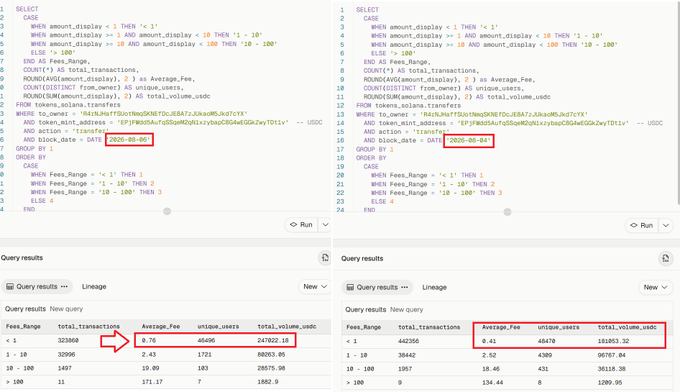The image size is (680, 392).
Task: Select Average_Fee value 0.76 in left table
Action: [149, 340]
